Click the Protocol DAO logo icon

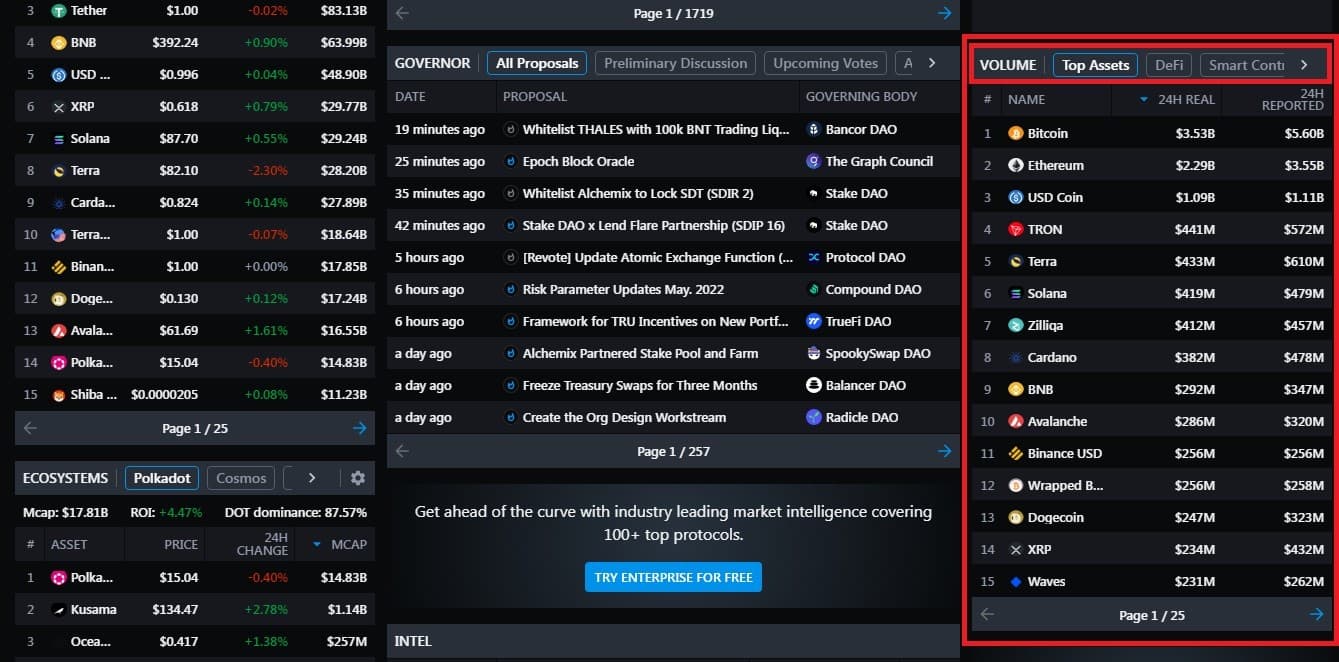pyautogui.click(x=814, y=257)
